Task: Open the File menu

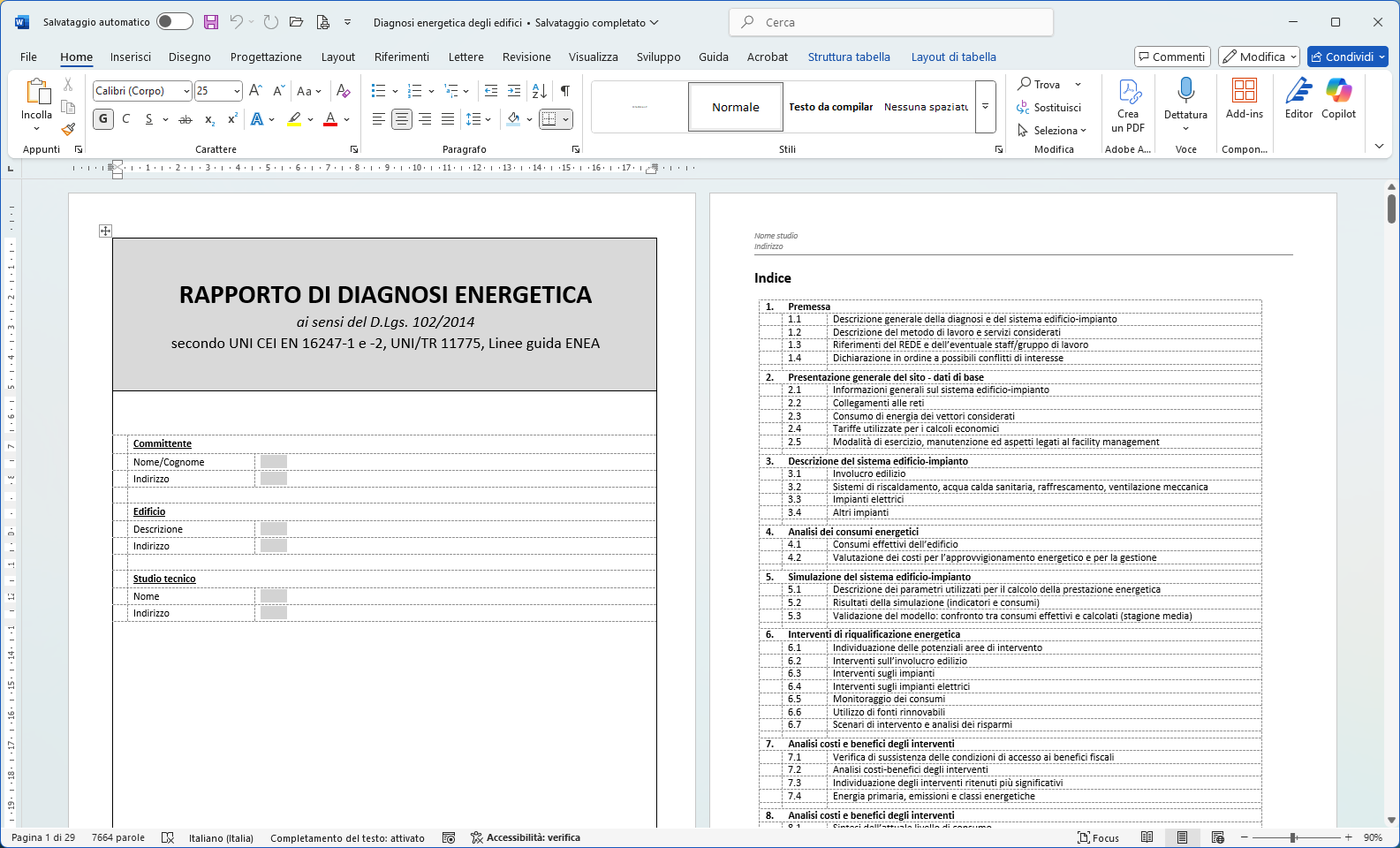Action: tap(28, 57)
